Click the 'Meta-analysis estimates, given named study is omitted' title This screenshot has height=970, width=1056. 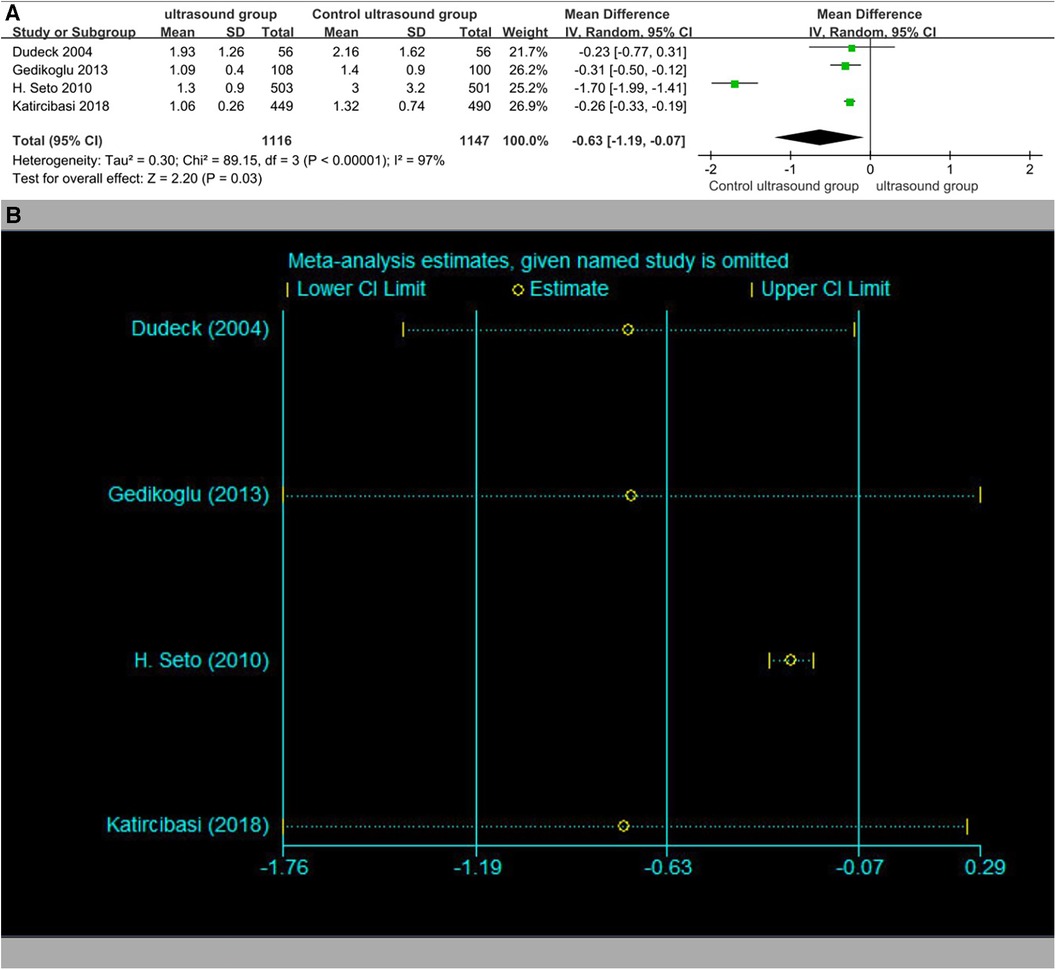tap(538, 261)
